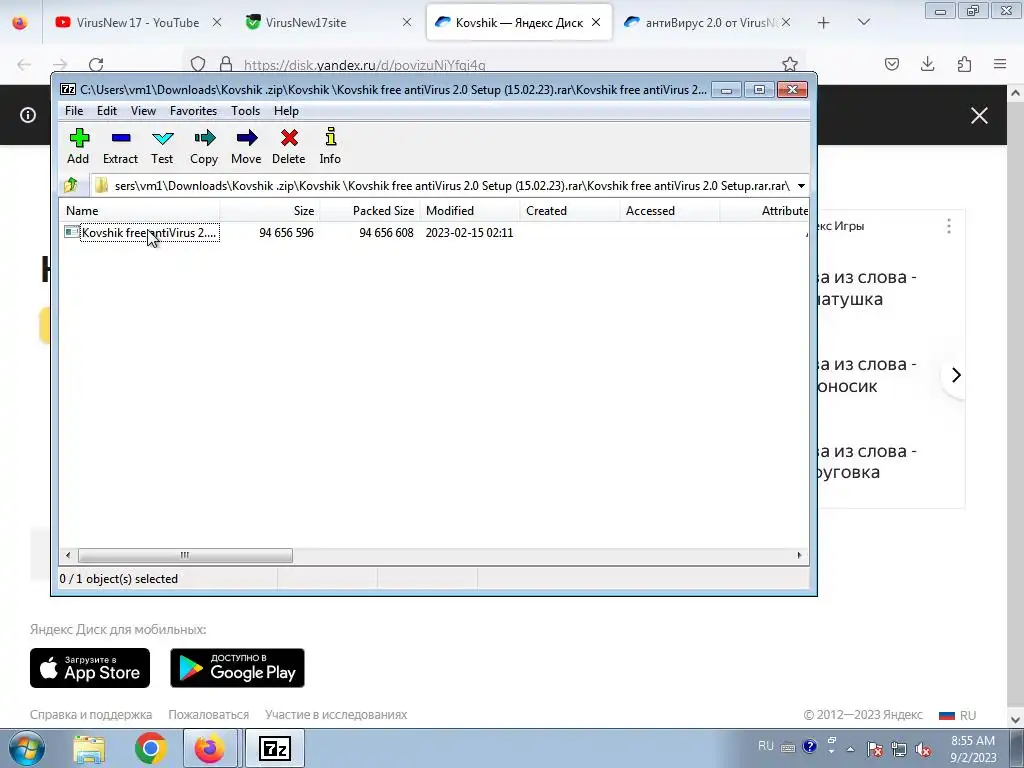This screenshot has height=768, width=1024.
Task: Advance the games carousel with the right chevron
Action: coord(956,375)
